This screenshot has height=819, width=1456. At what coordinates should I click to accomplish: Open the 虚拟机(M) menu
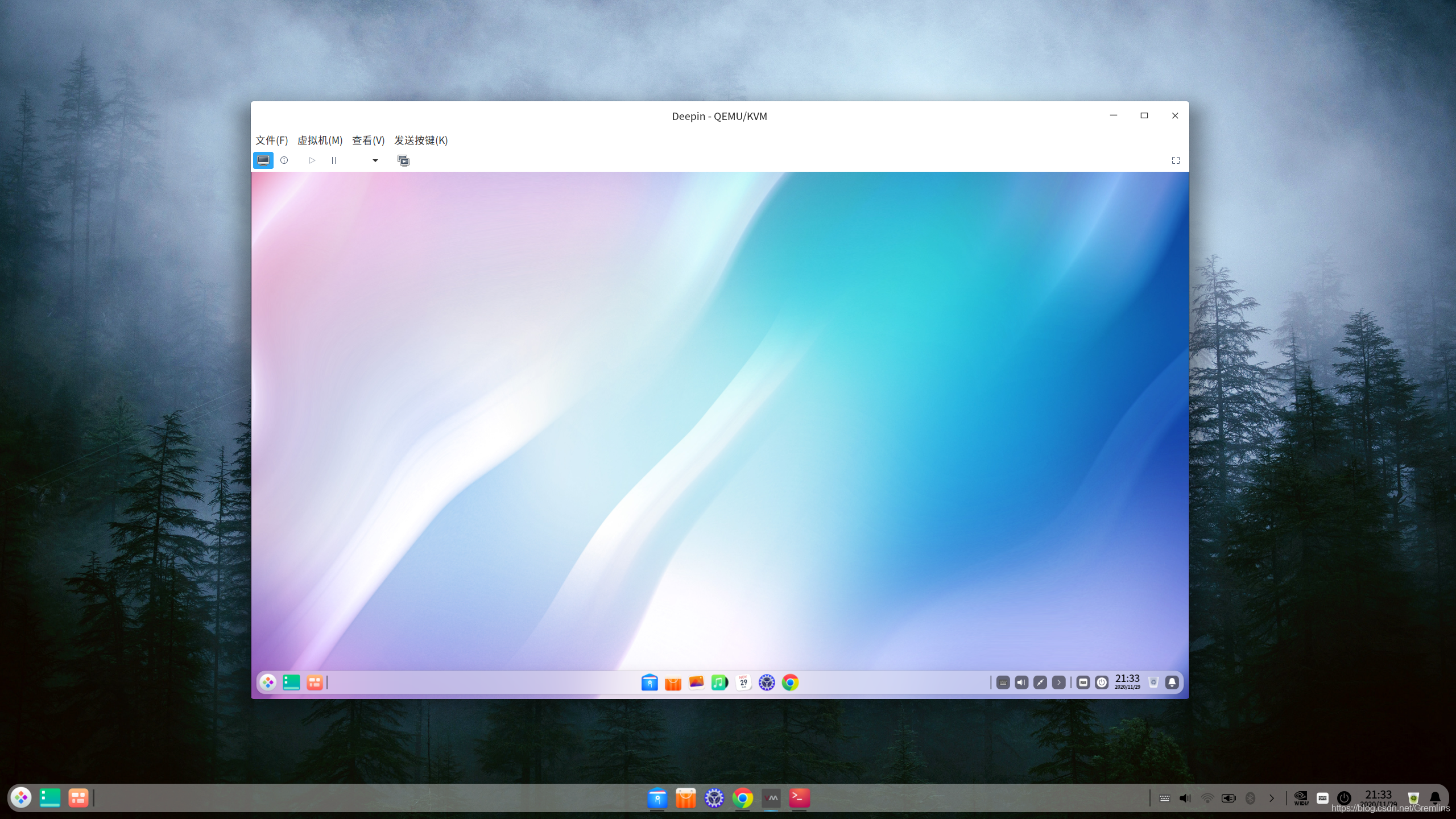(320, 140)
